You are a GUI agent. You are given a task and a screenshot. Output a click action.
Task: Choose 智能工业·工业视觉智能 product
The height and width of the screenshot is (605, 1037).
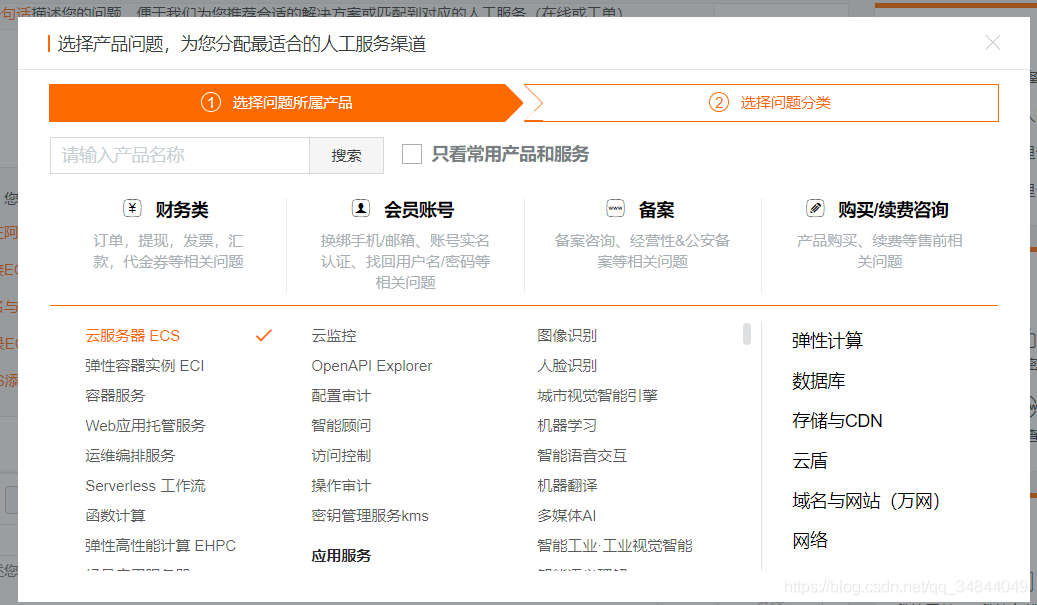(614, 545)
